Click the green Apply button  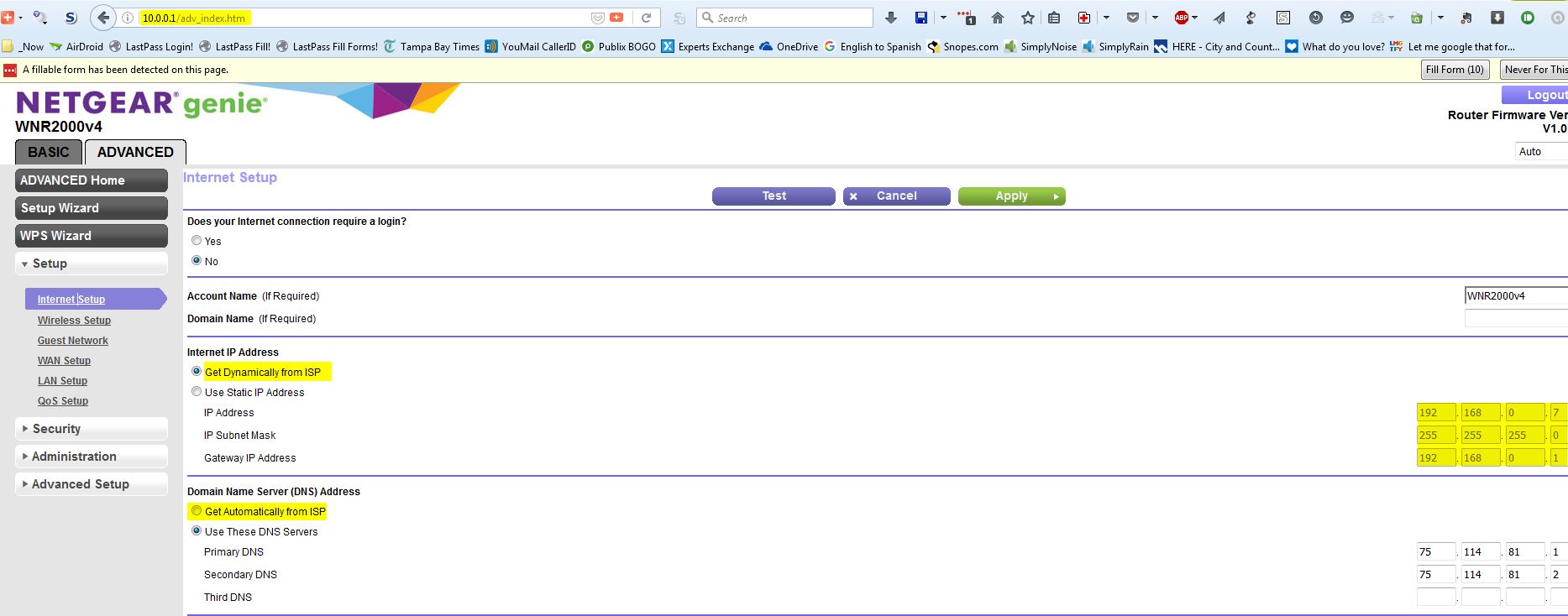[x=1011, y=196]
